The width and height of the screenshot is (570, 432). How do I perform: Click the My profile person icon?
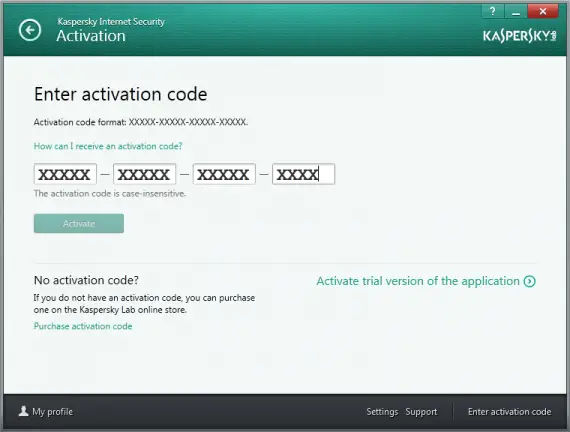click(x=24, y=411)
